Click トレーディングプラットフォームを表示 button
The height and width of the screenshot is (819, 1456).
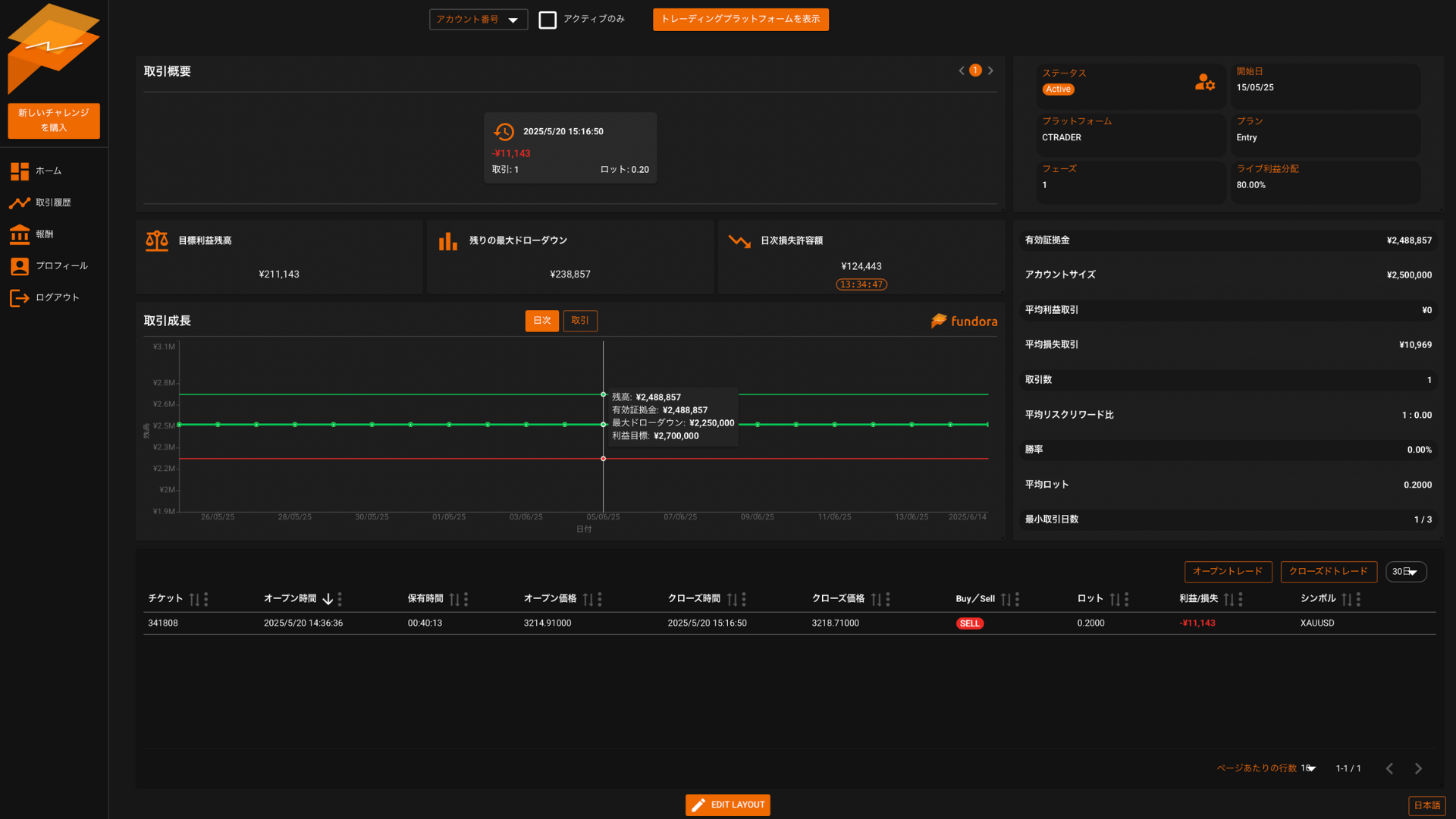point(740,20)
